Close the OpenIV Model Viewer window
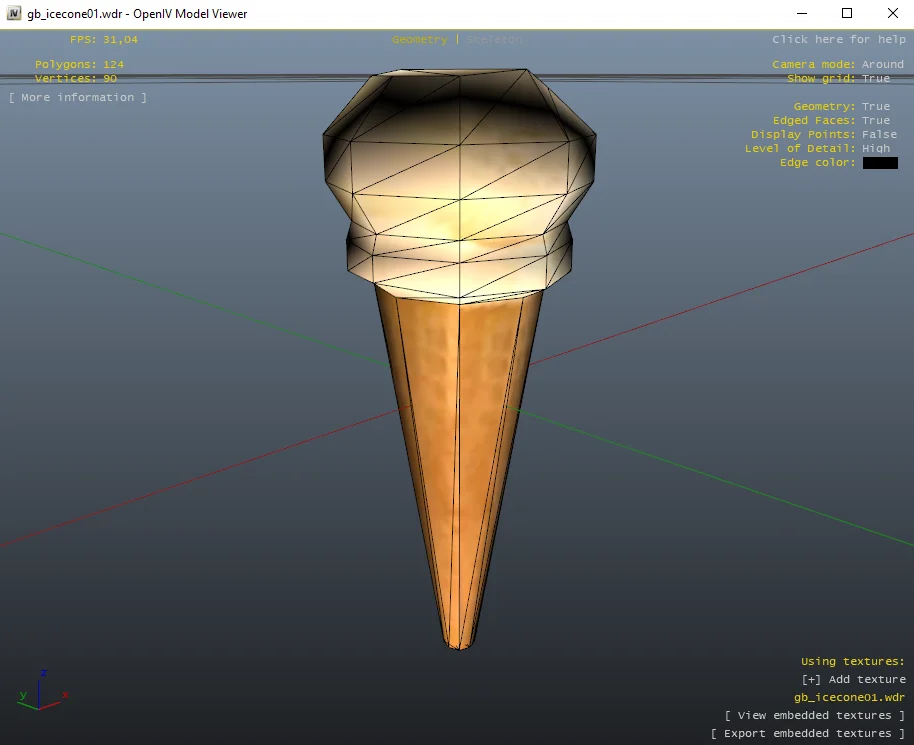This screenshot has width=914, height=745. [892, 14]
